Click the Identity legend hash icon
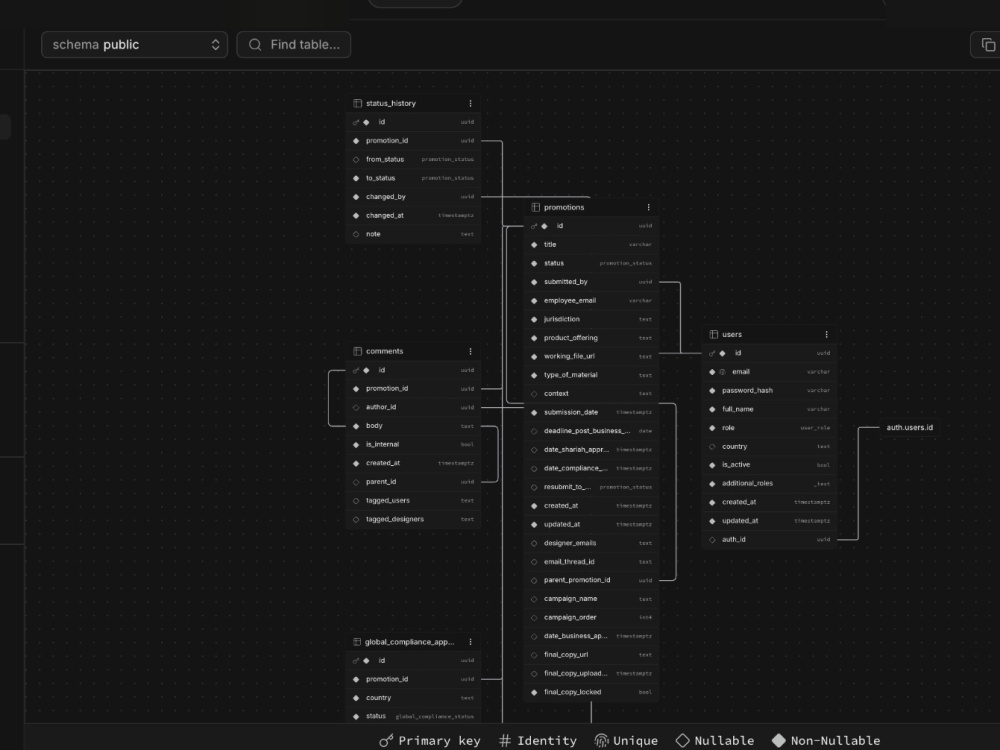 (x=505, y=740)
